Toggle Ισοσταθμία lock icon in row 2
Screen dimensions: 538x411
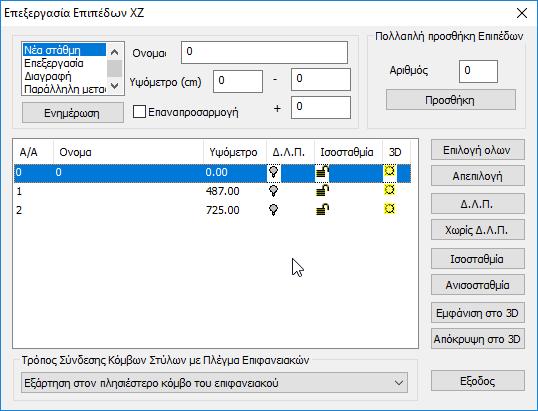(322, 210)
